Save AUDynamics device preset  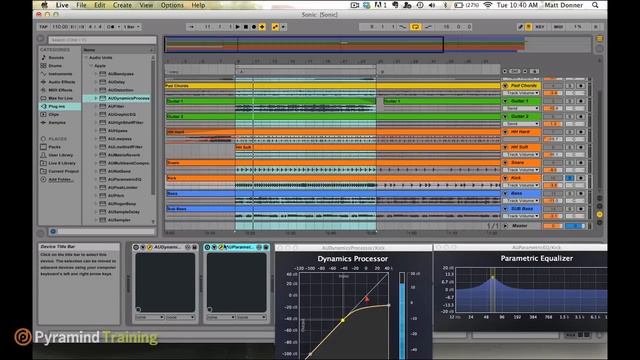tap(195, 247)
